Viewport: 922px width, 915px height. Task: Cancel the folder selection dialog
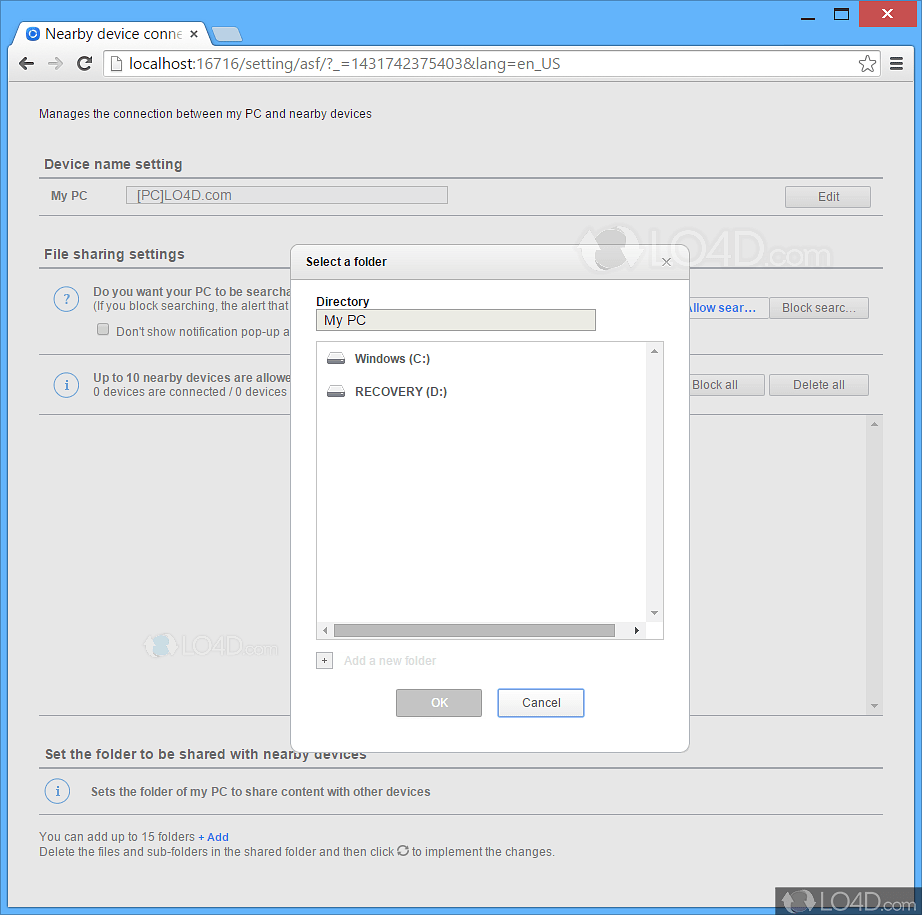[x=540, y=702]
